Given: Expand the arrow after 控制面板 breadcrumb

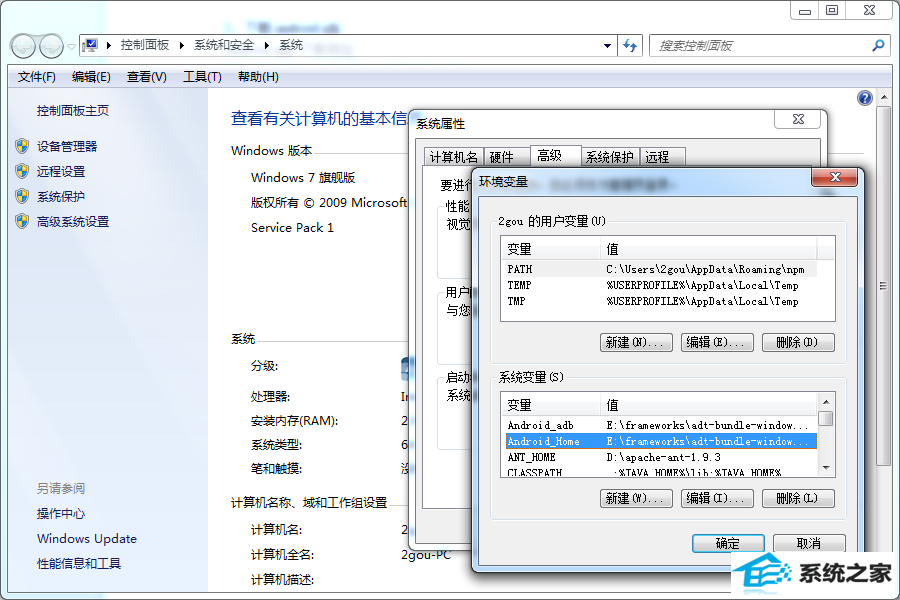Looking at the screenshot, I should [x=181, y=45].
